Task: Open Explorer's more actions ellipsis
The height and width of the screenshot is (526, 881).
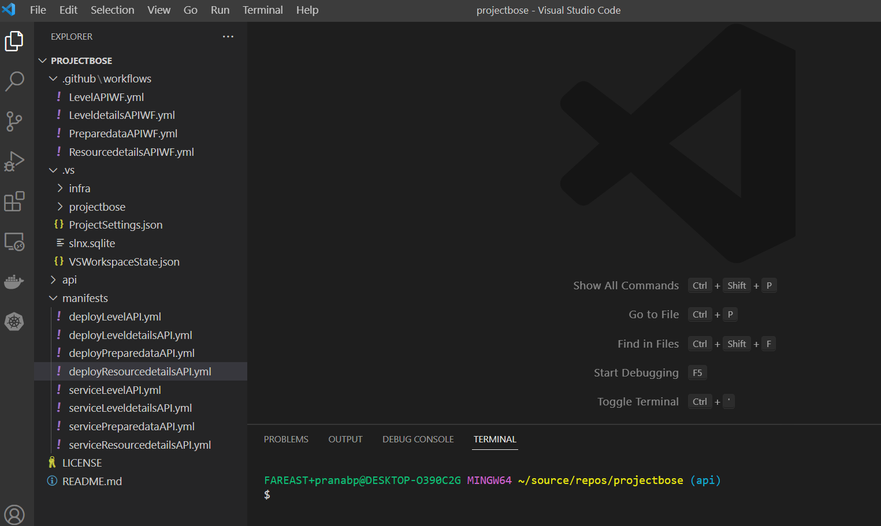Action: (x=228, y=37)
